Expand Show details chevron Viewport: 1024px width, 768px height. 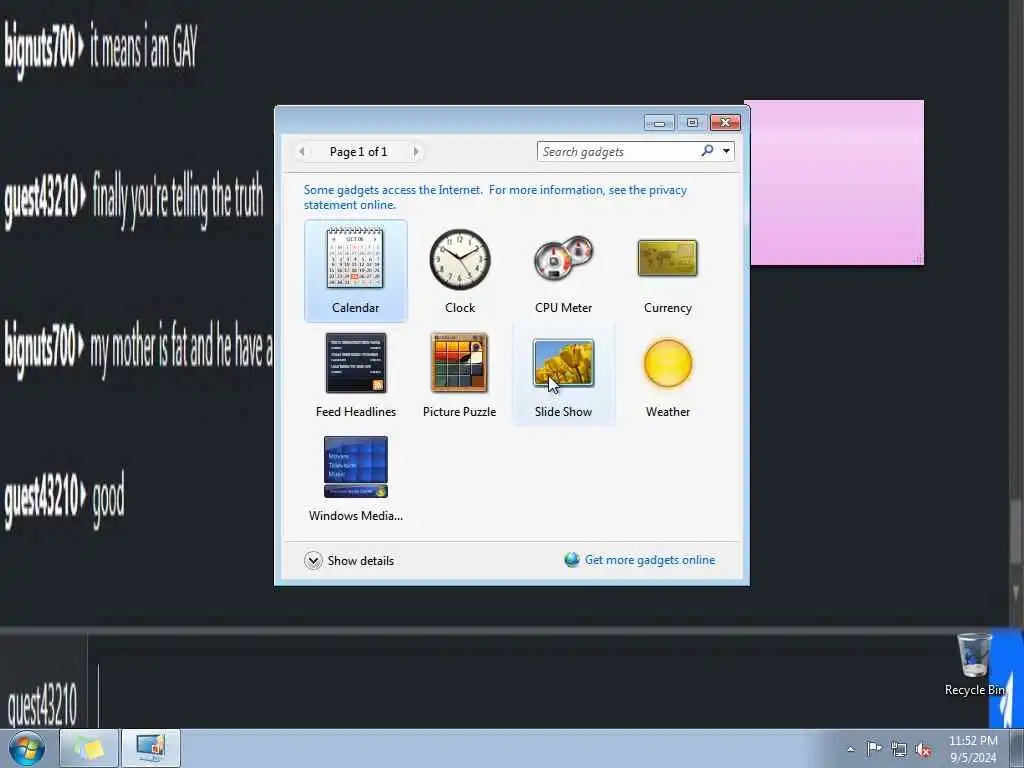coord(313,560)
